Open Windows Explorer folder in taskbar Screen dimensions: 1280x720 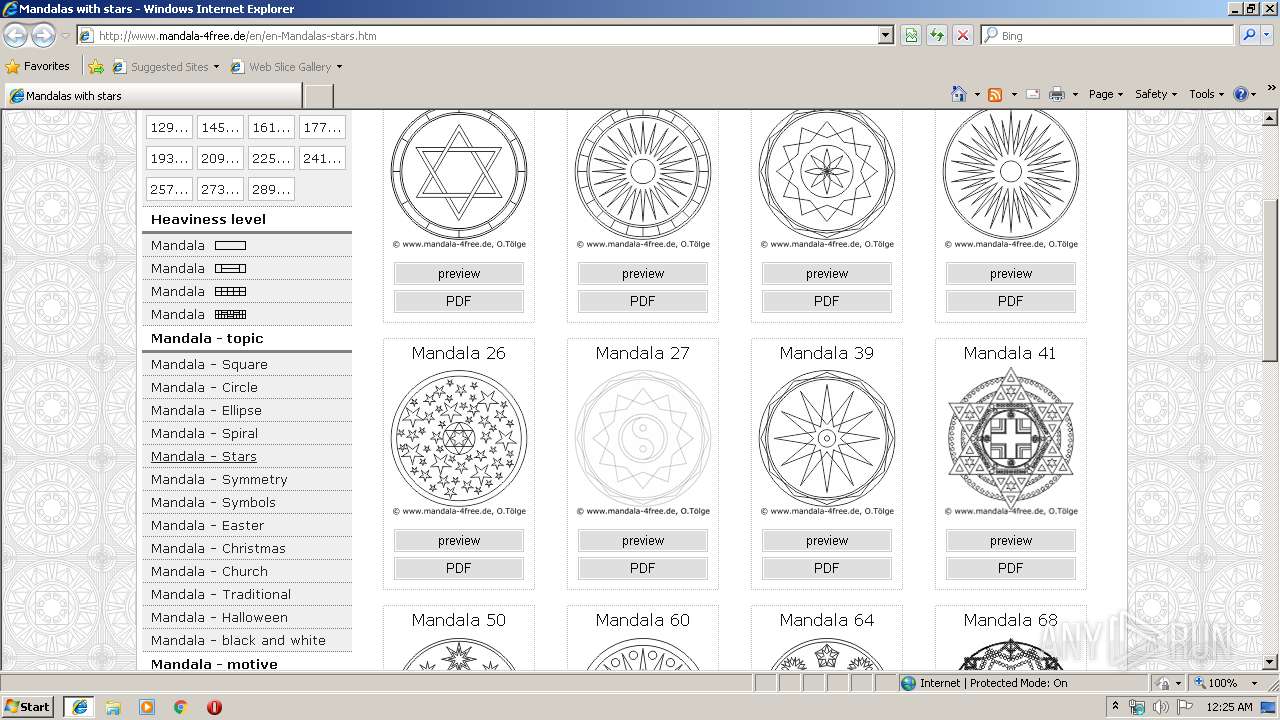coord(113,707)
